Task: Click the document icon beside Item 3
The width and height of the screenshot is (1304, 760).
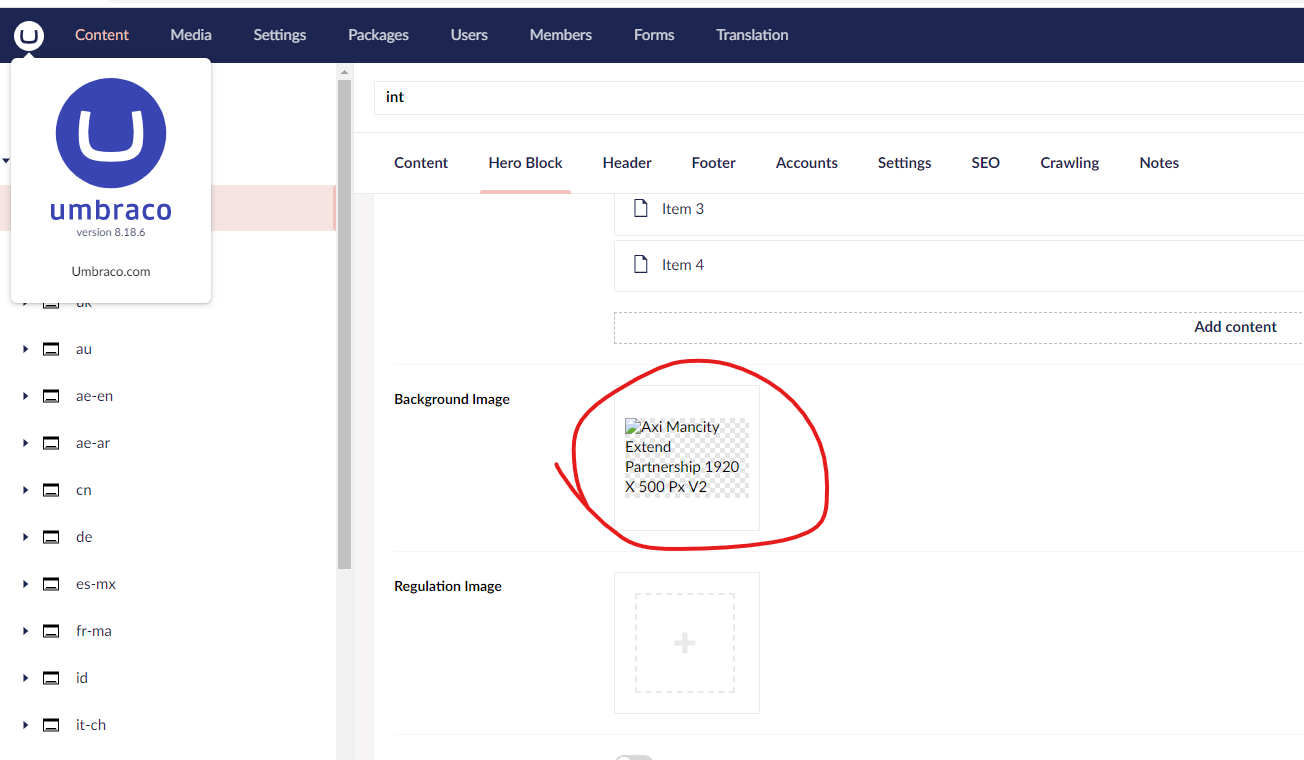Action: click(641, 208)
